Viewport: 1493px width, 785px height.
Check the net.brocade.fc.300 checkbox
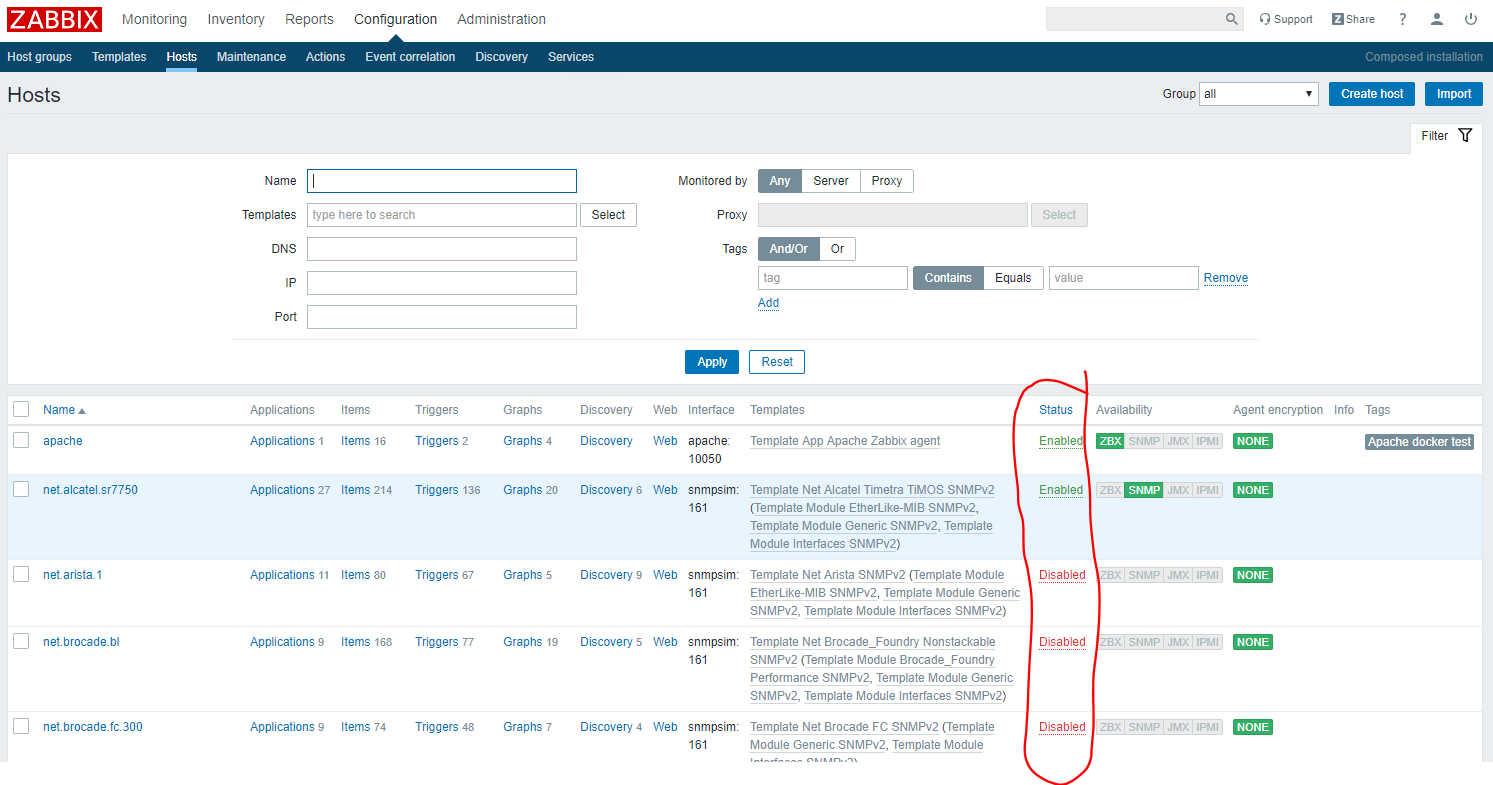tap(21, 726)
